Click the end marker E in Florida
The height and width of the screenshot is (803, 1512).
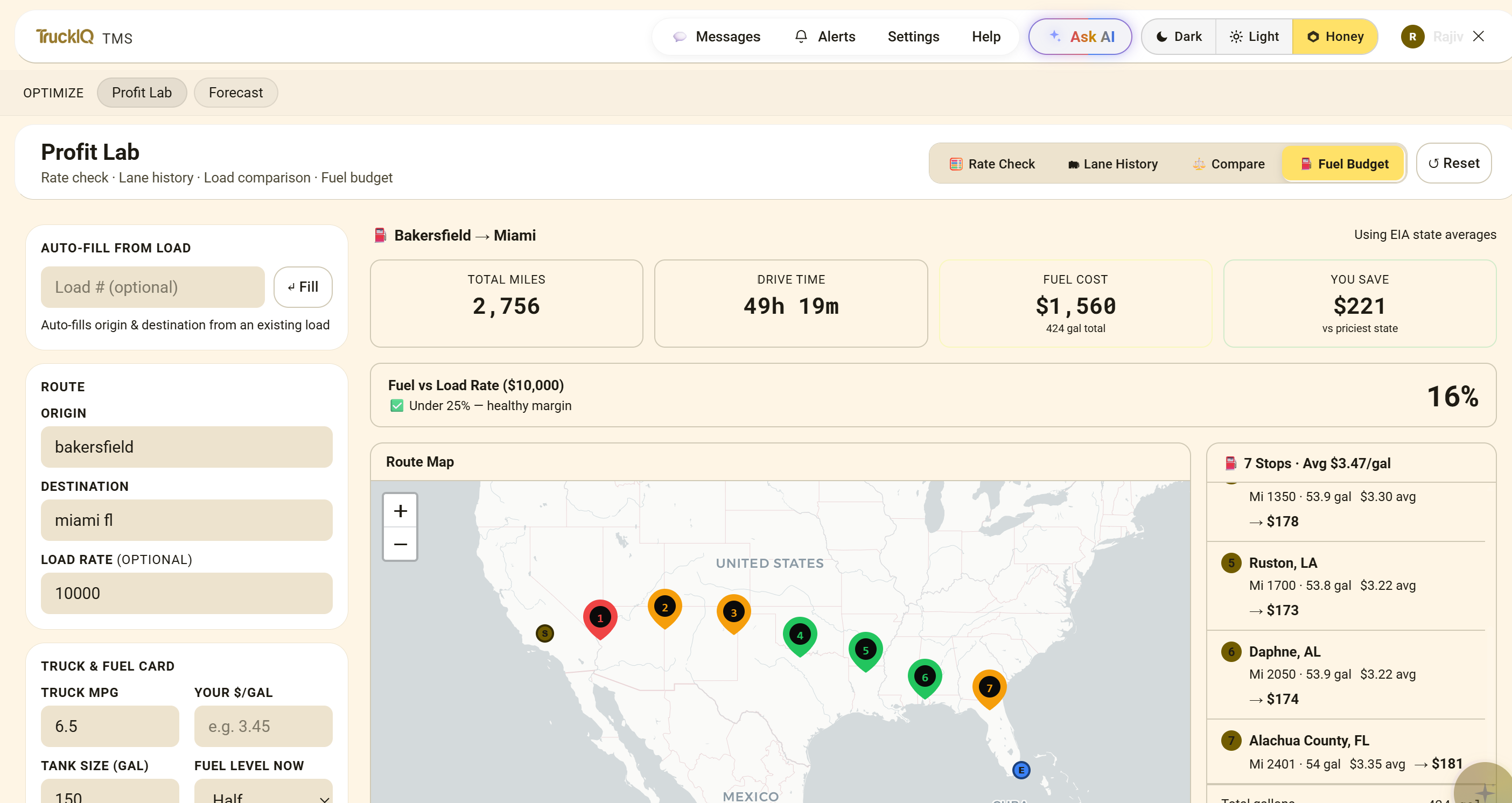tap(1021, 770)
